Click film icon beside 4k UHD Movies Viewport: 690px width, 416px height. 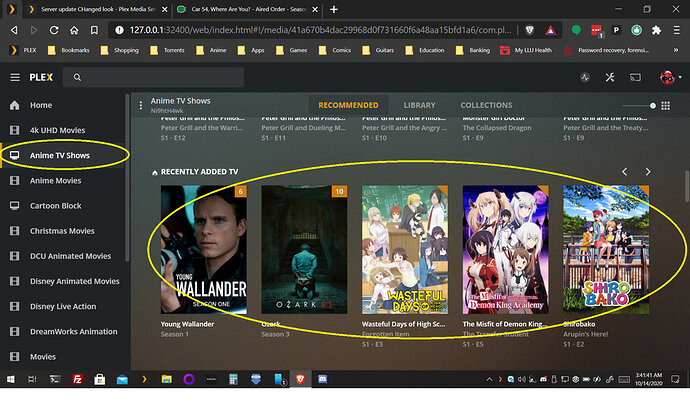(x=15, y=130)
